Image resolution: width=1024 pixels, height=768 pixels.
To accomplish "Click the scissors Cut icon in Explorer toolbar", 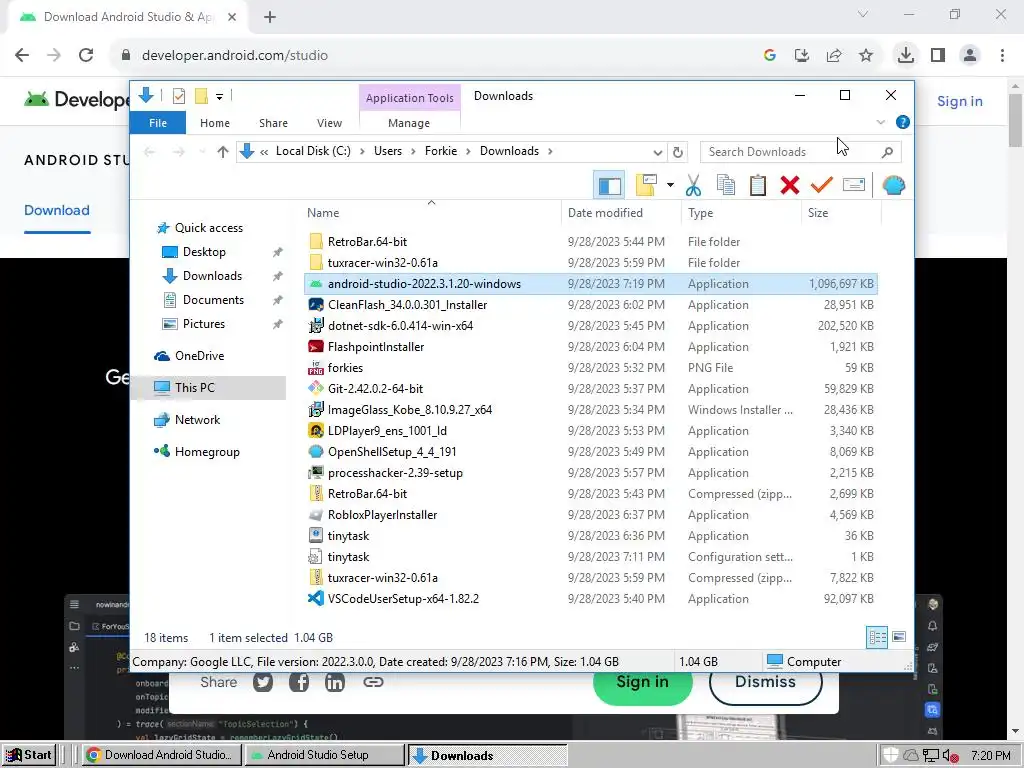I will [693, 185].
